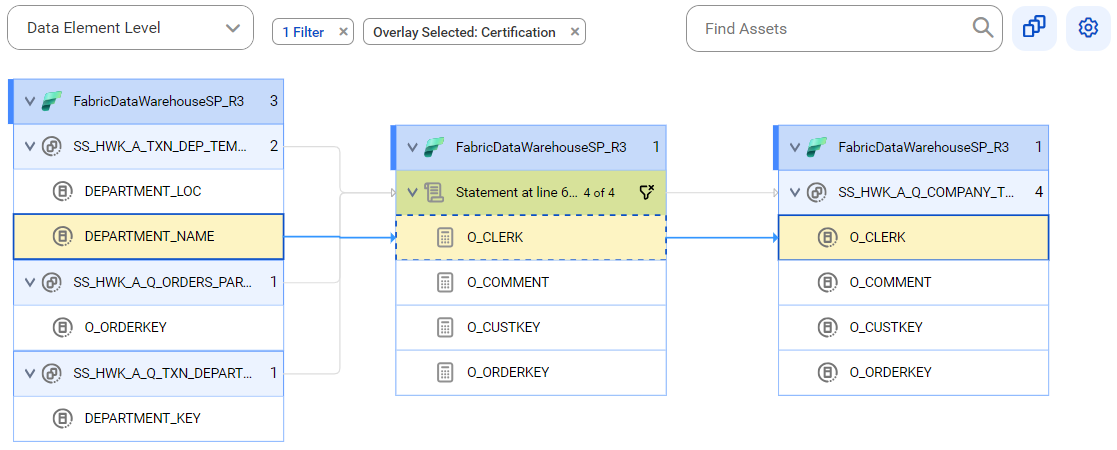The height and width of the screenshot is (450, 1117).
Task: Collapse the rightmost FabricDataWarehouseSP_R3 node
Action: tap(795, 147)
